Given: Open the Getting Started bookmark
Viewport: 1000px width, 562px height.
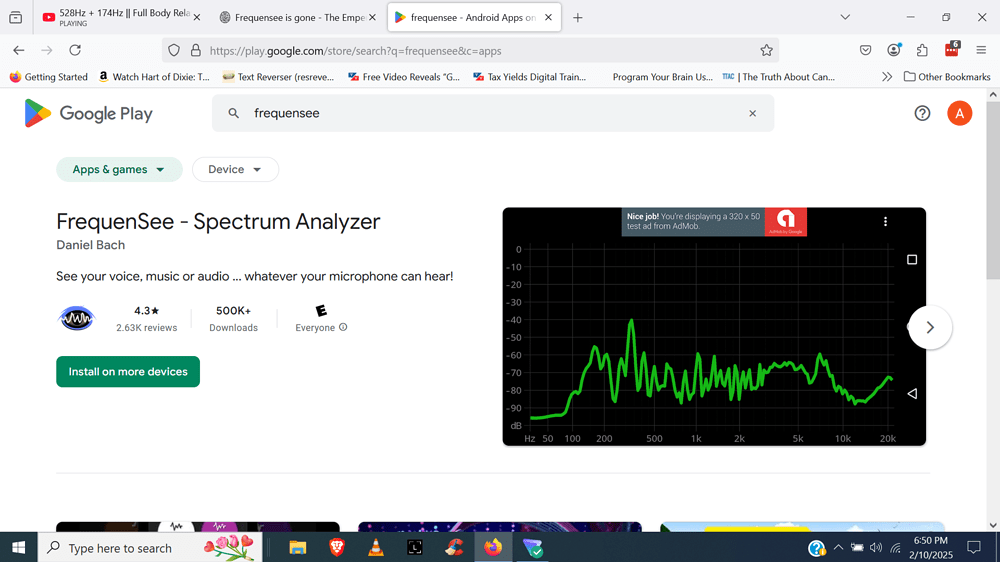Looking at the screenshot, I should 48,77.
